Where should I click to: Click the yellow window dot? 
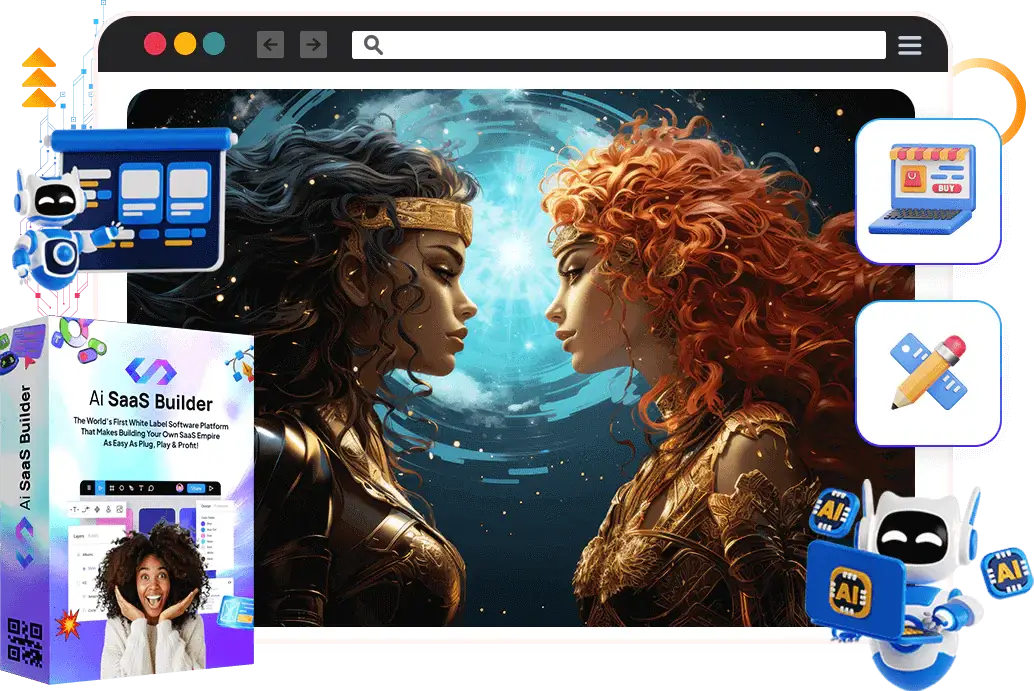185,44
